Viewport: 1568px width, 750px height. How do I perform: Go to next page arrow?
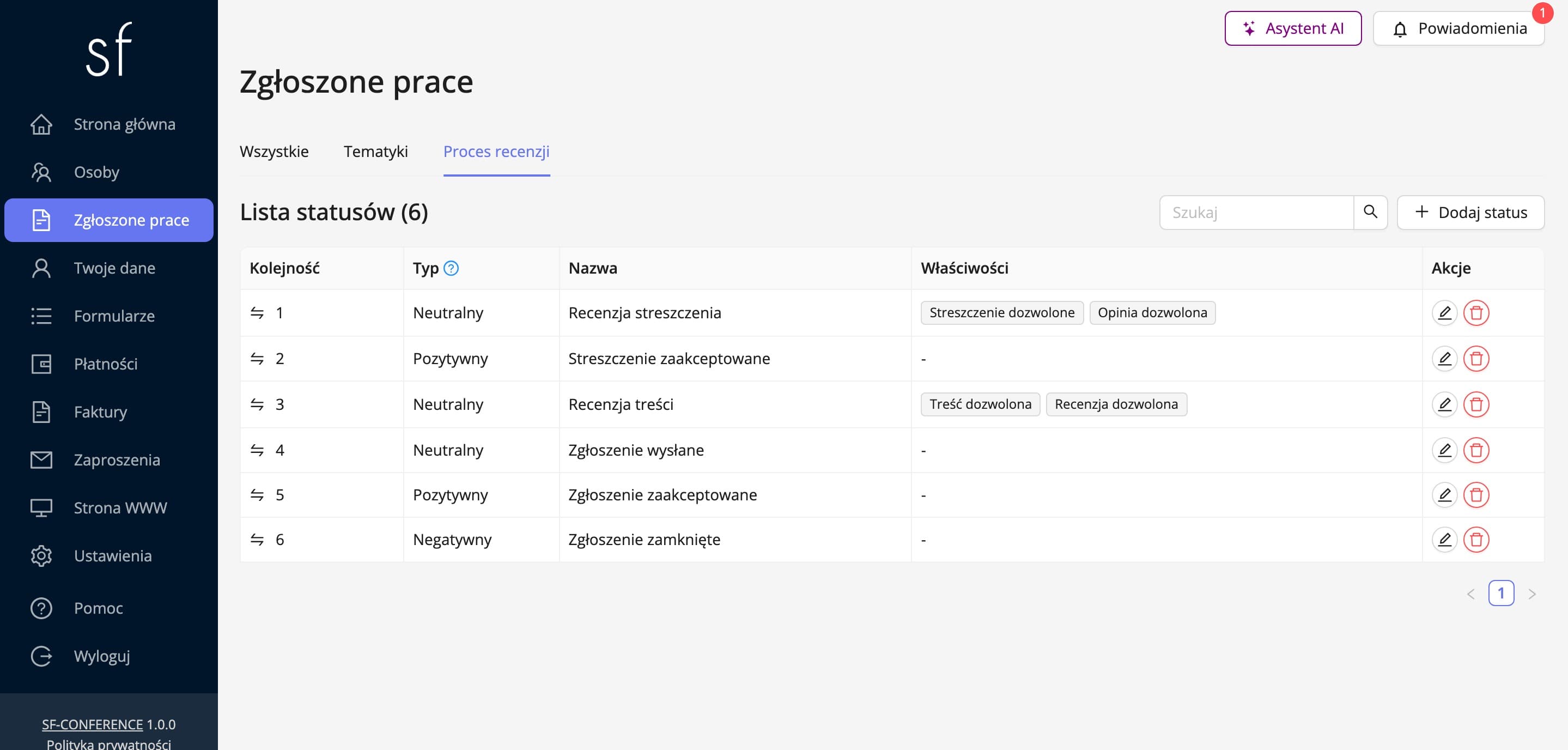(x=1532, y=594)
